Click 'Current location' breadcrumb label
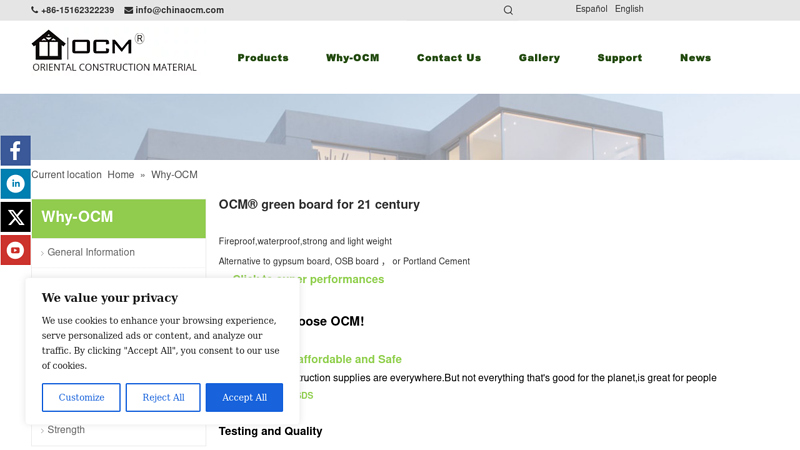The image size is (800, 450). 66,174
